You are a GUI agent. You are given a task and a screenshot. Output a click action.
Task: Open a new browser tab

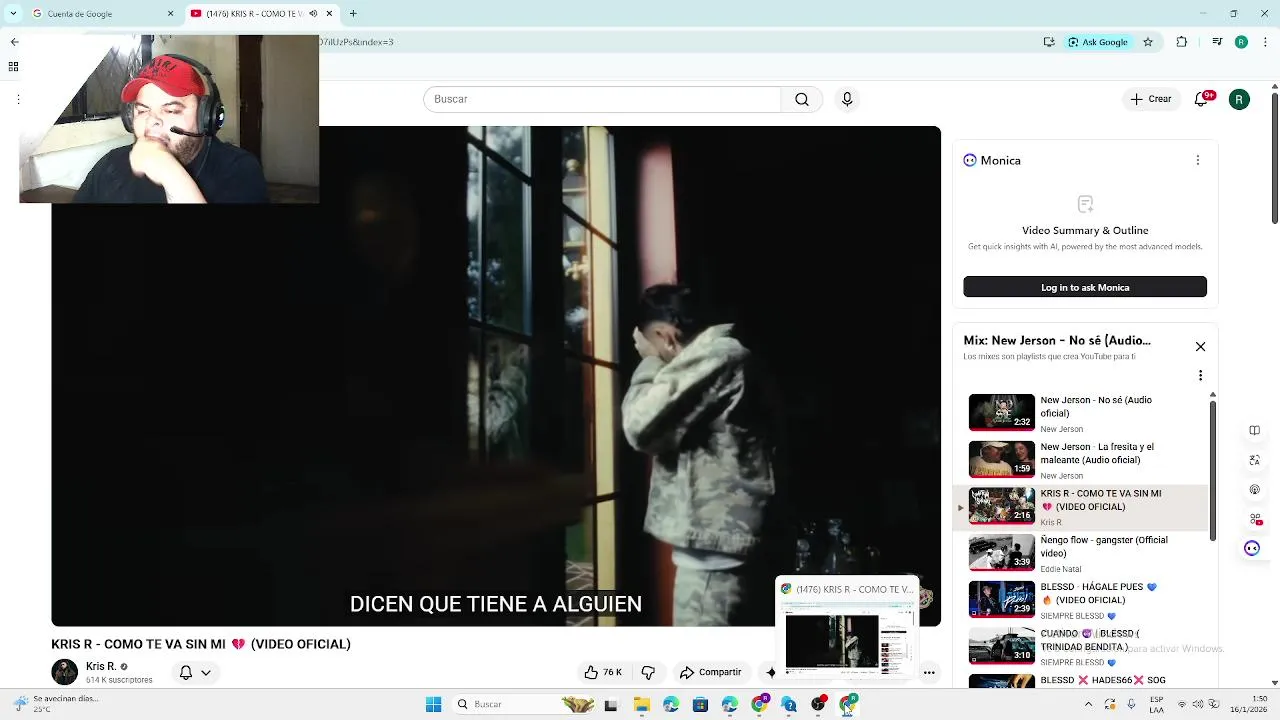(353, 14)
